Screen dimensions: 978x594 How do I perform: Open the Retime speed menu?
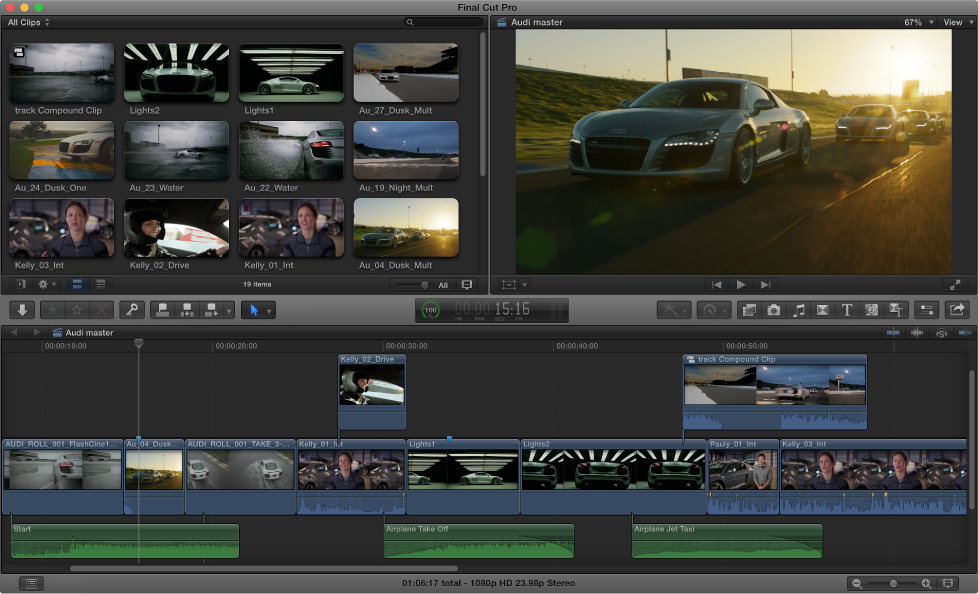714,310
